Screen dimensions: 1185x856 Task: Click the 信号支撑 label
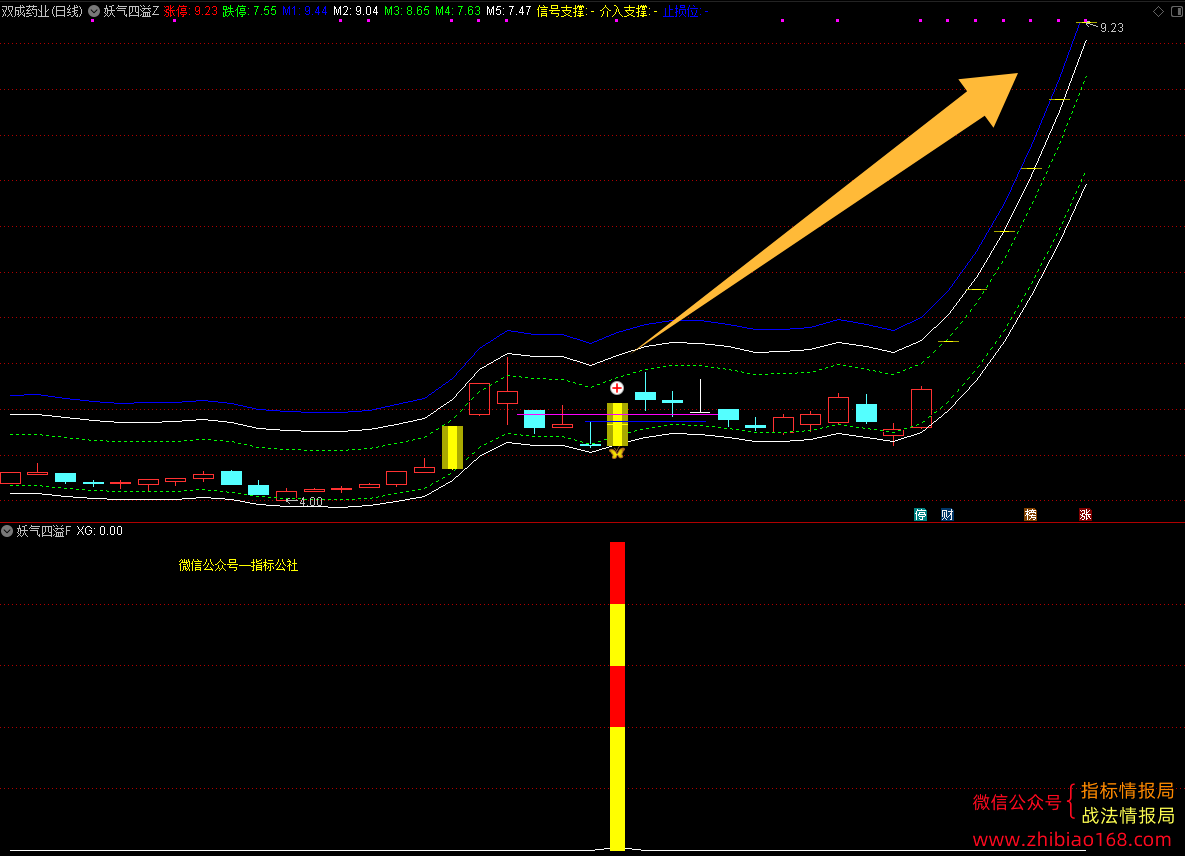point(561,11)
